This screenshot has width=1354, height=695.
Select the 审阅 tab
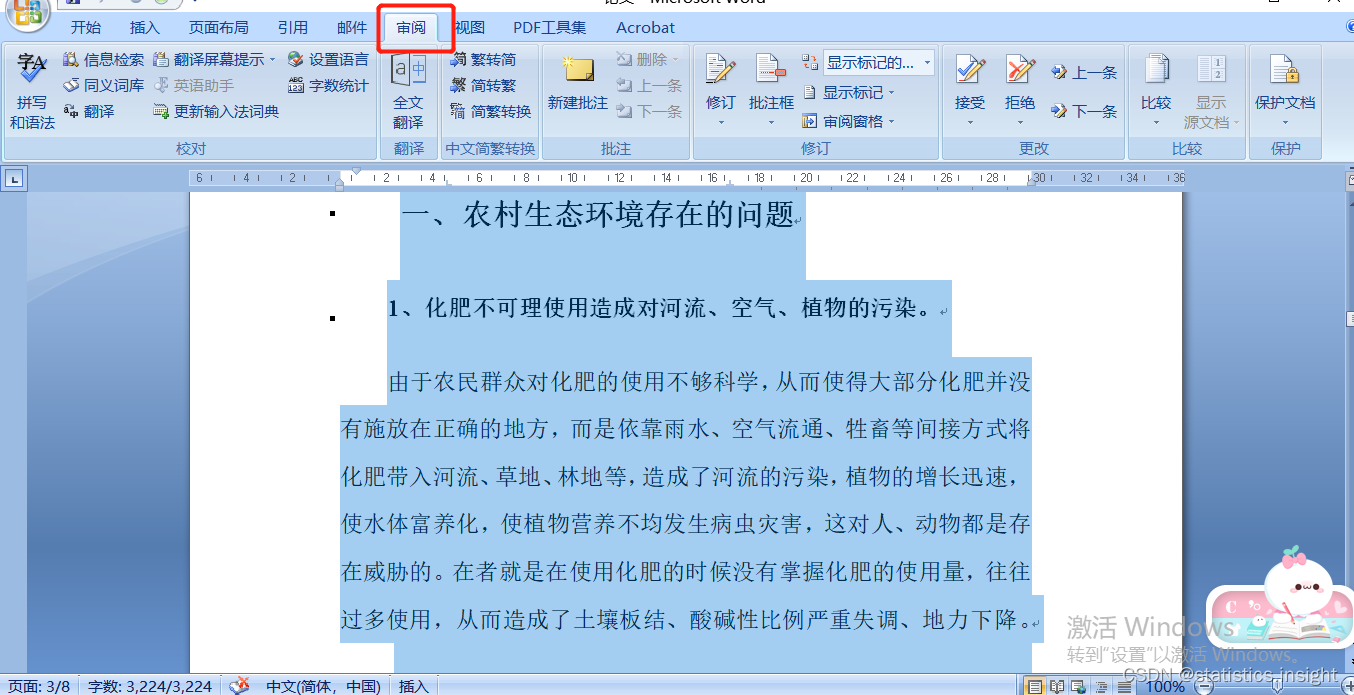(411, 28)
